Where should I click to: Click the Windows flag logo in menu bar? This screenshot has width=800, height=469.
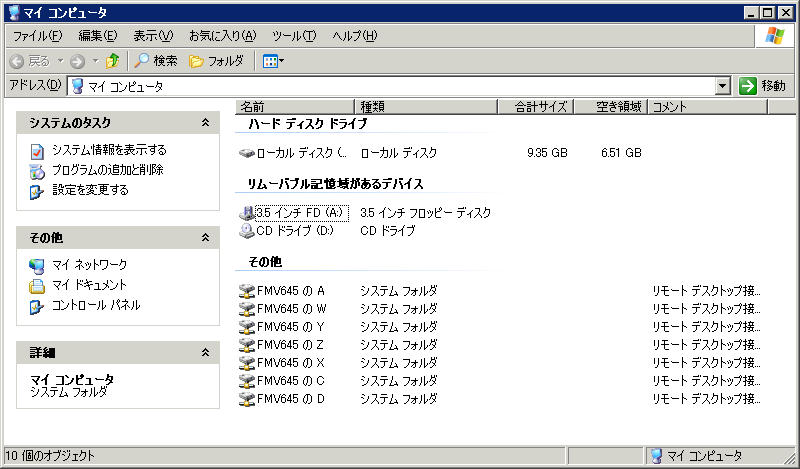click(774, 36)
